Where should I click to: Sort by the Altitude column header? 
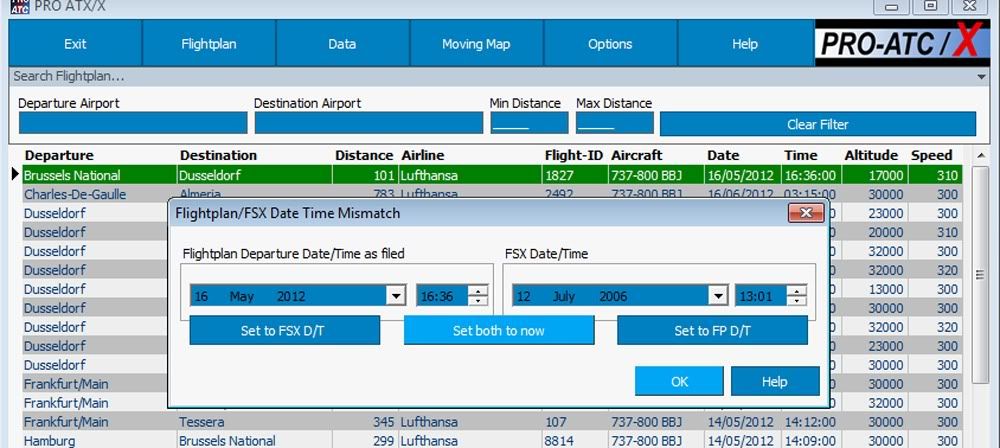tap(871, 155)
